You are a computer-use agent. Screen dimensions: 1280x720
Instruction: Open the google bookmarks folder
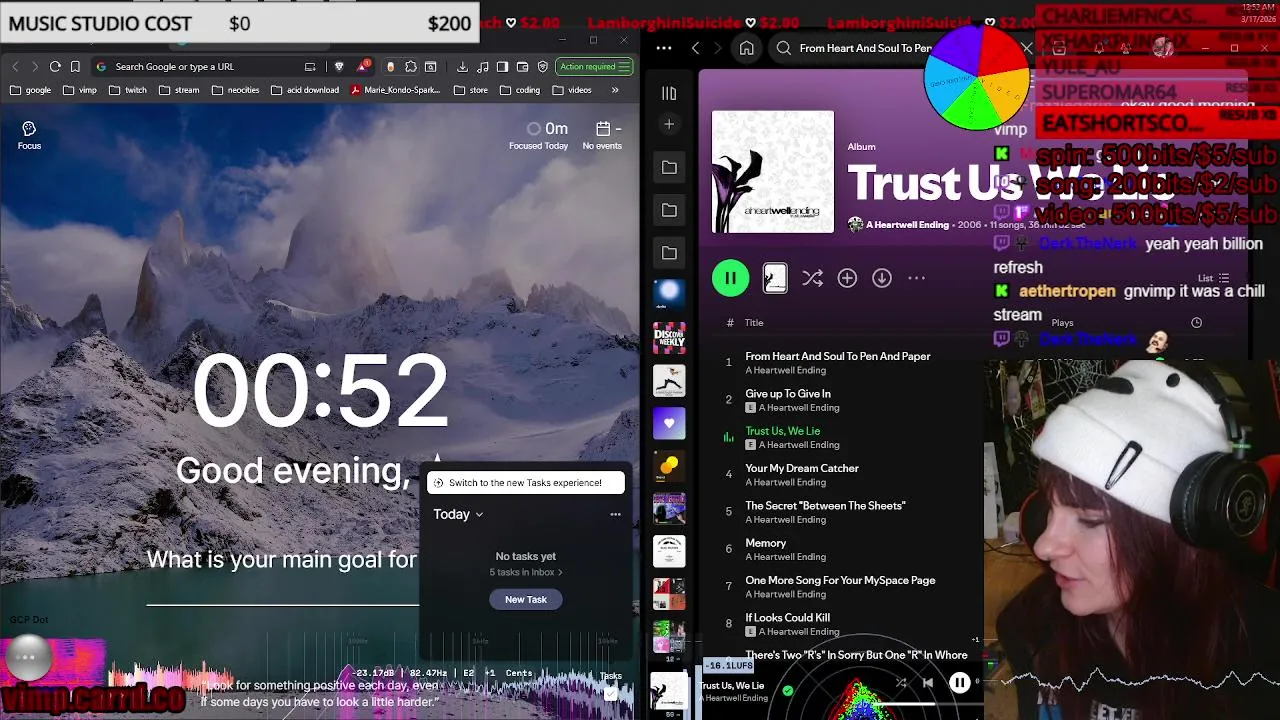pos(31,90)
